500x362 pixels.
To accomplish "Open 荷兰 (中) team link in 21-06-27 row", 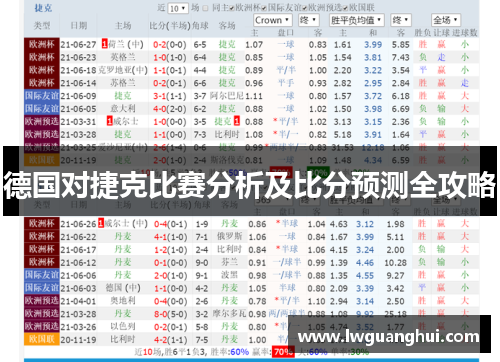I will pyautogui.click(x=127, y=44).
